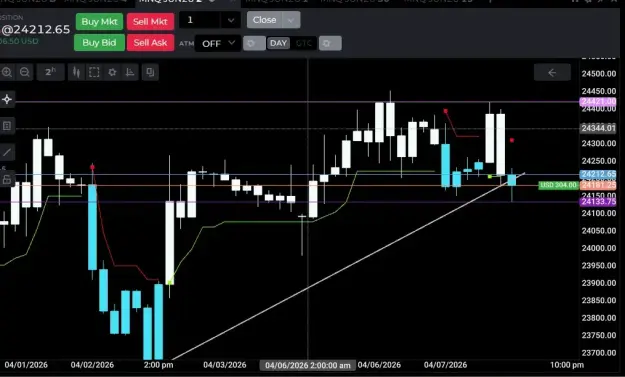Click Sell Mkt button

click(150, 22)
